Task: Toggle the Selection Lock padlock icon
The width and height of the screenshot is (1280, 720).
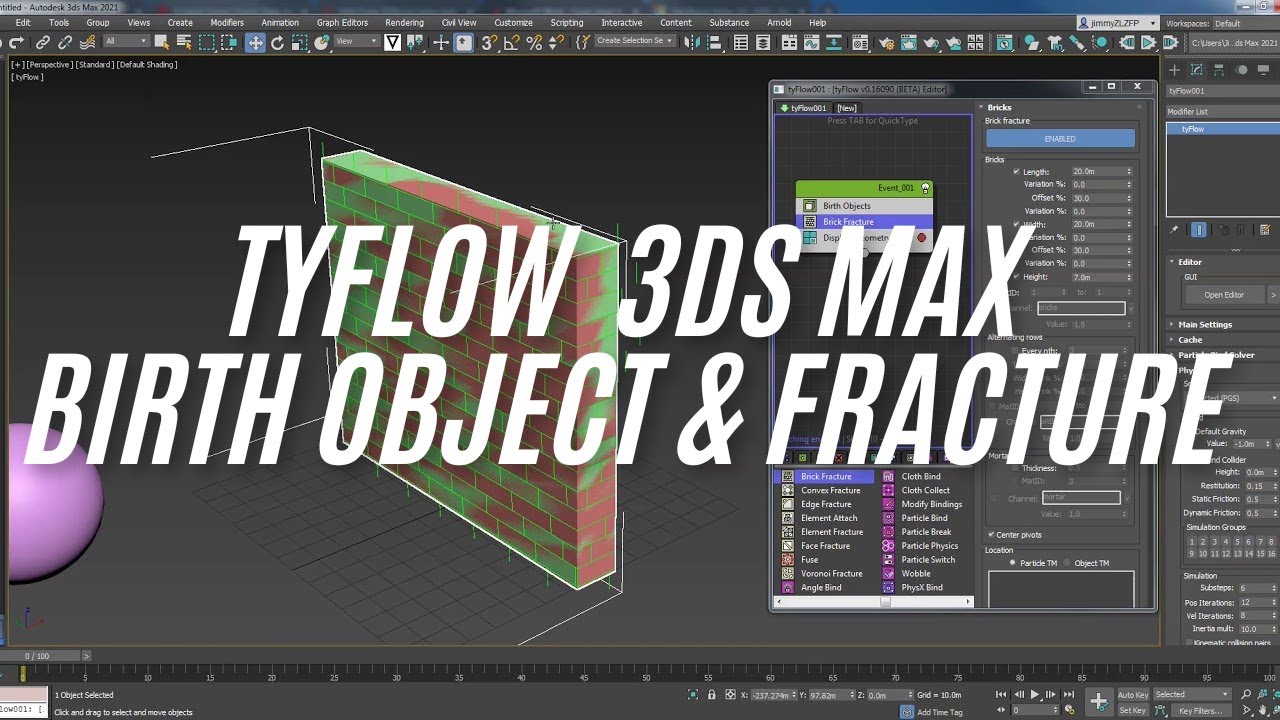Action: point(711,694)
